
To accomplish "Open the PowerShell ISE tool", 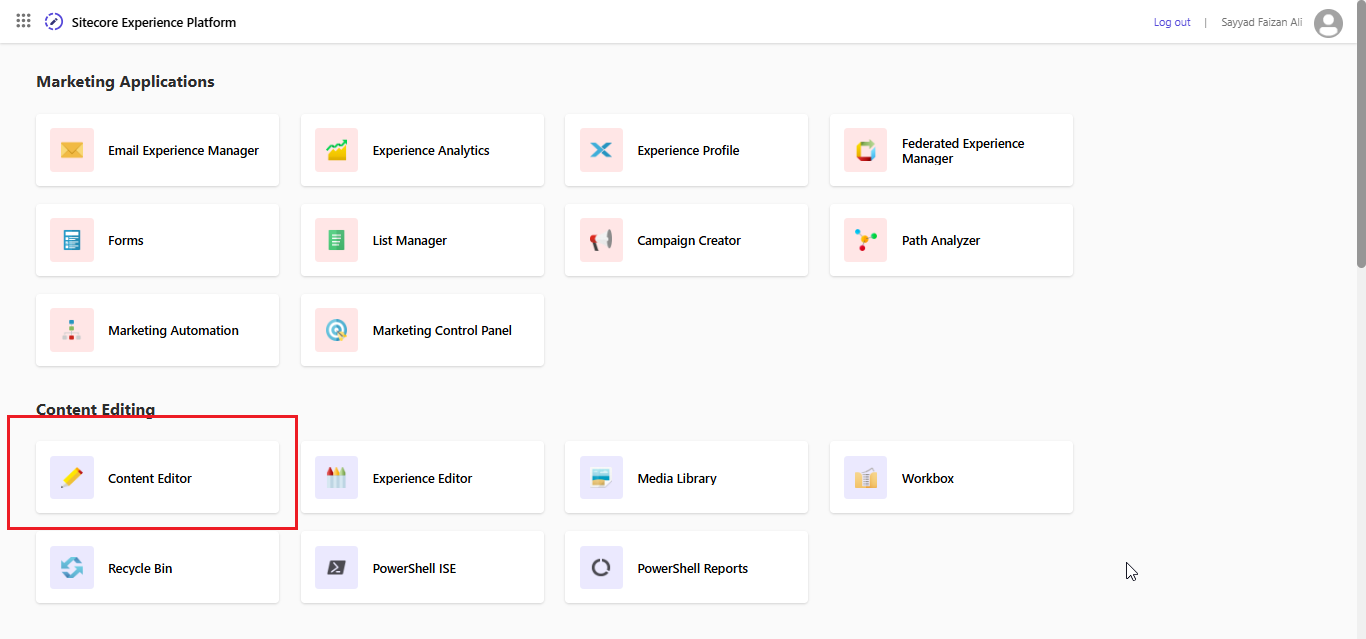I will coord(414,567).
